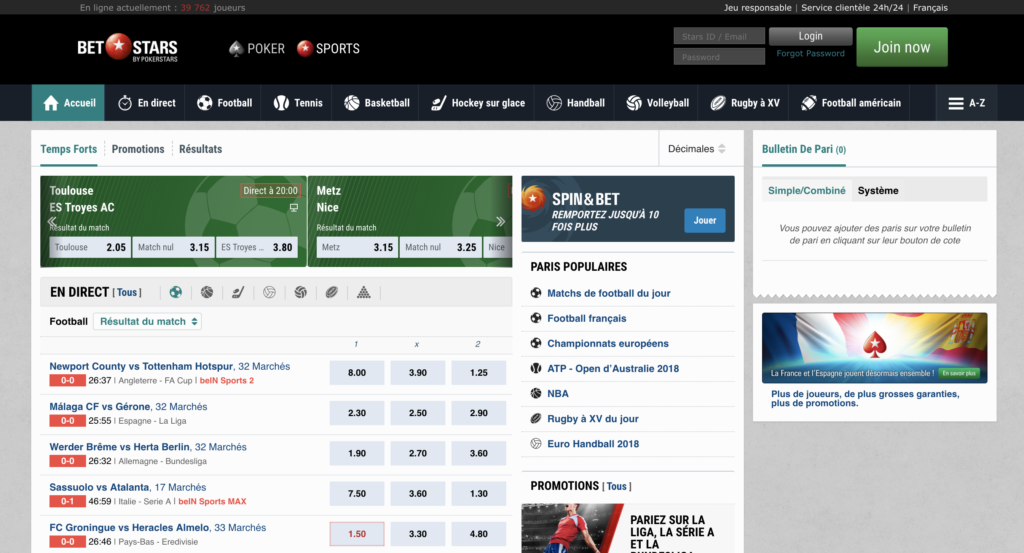Open Basketball in navigation bar

coord(377,103)
